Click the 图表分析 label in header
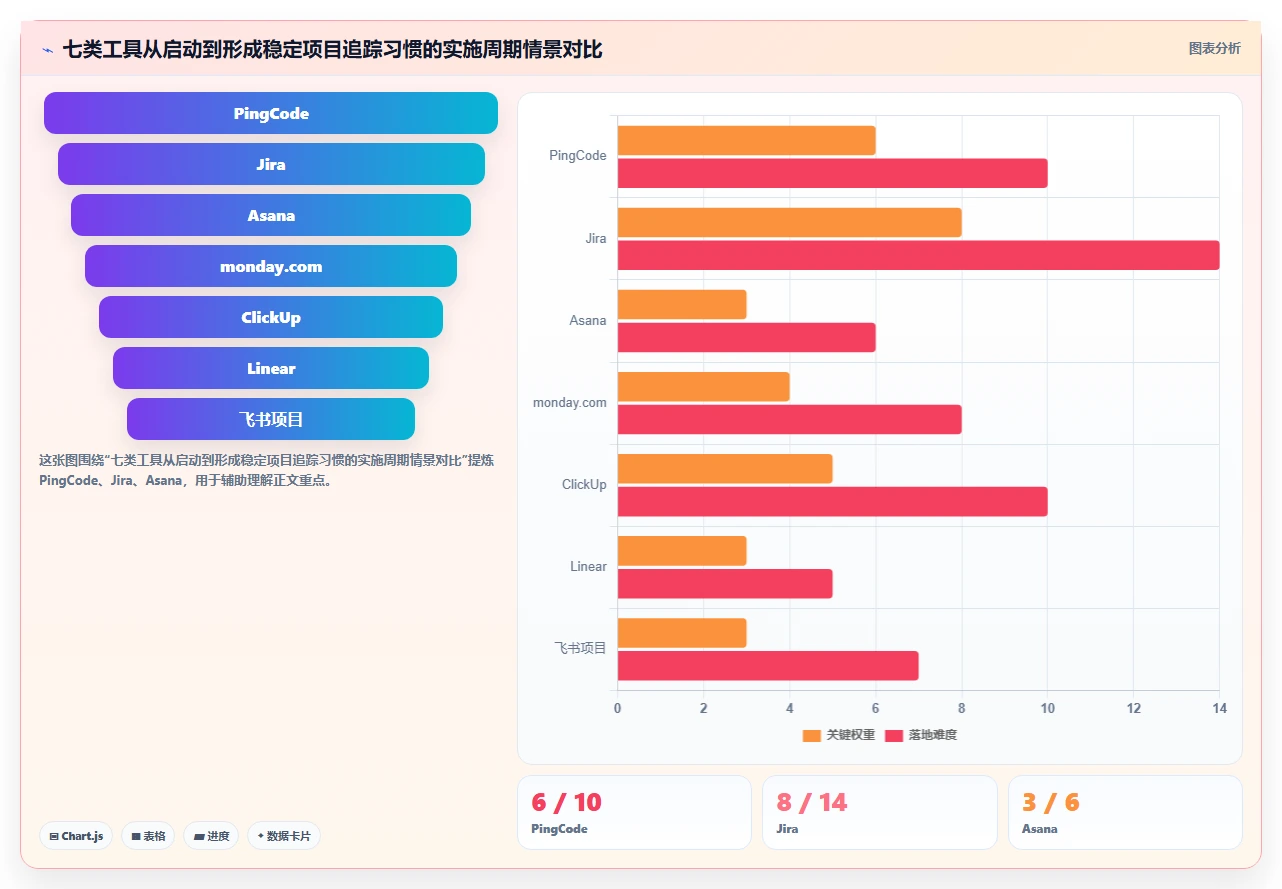Screen dimensions: 1282x889 click(x=1214, y=48)
